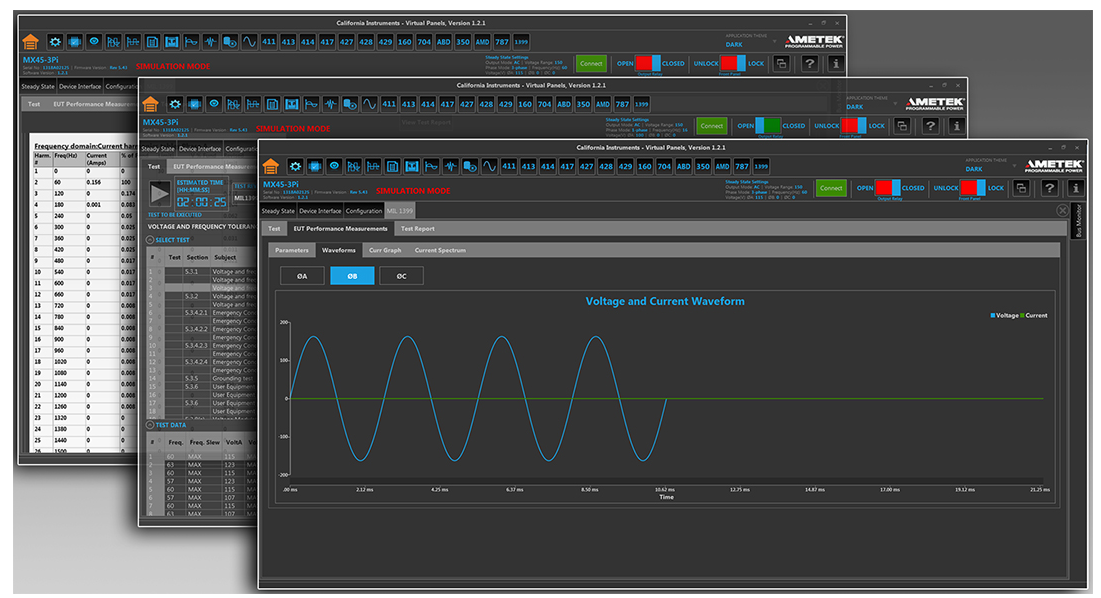
Task: Toggle the Output Relay switch in middle window
Action: point(768,126)
